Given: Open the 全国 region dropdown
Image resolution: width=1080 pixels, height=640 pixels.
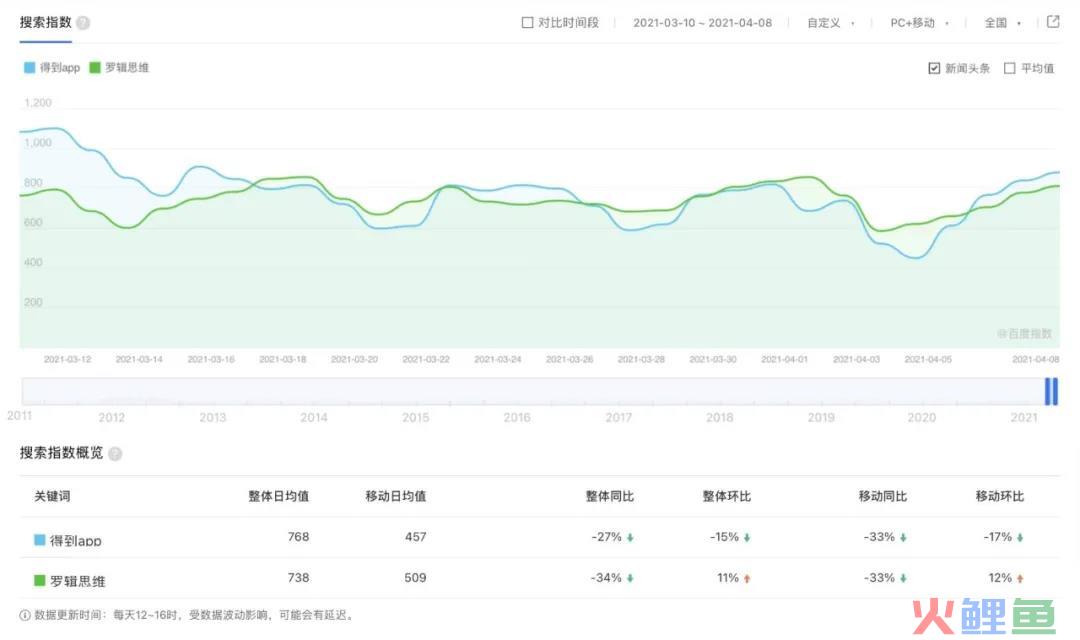Looking at the screenshot, I should point(1002,23).
